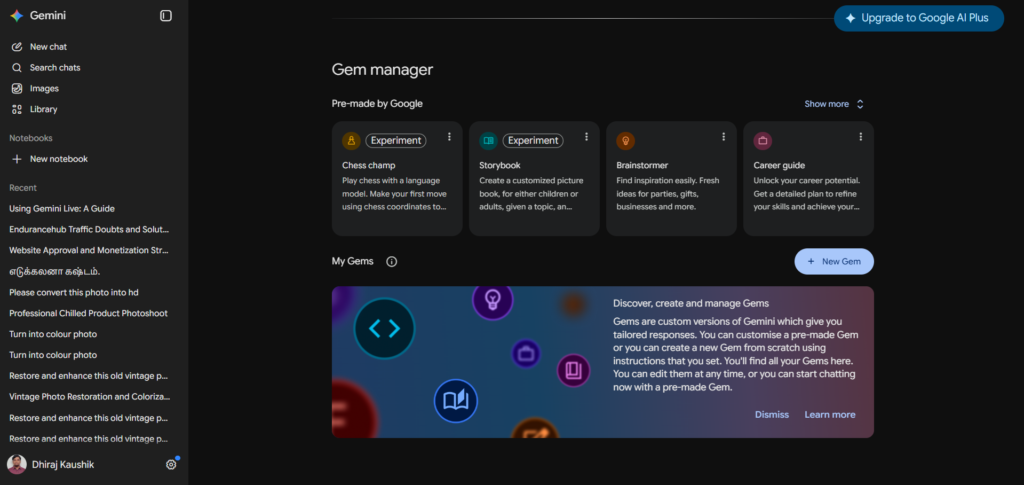Click the Library sidebar icon

pyautogui.click(x=17, y=110)
